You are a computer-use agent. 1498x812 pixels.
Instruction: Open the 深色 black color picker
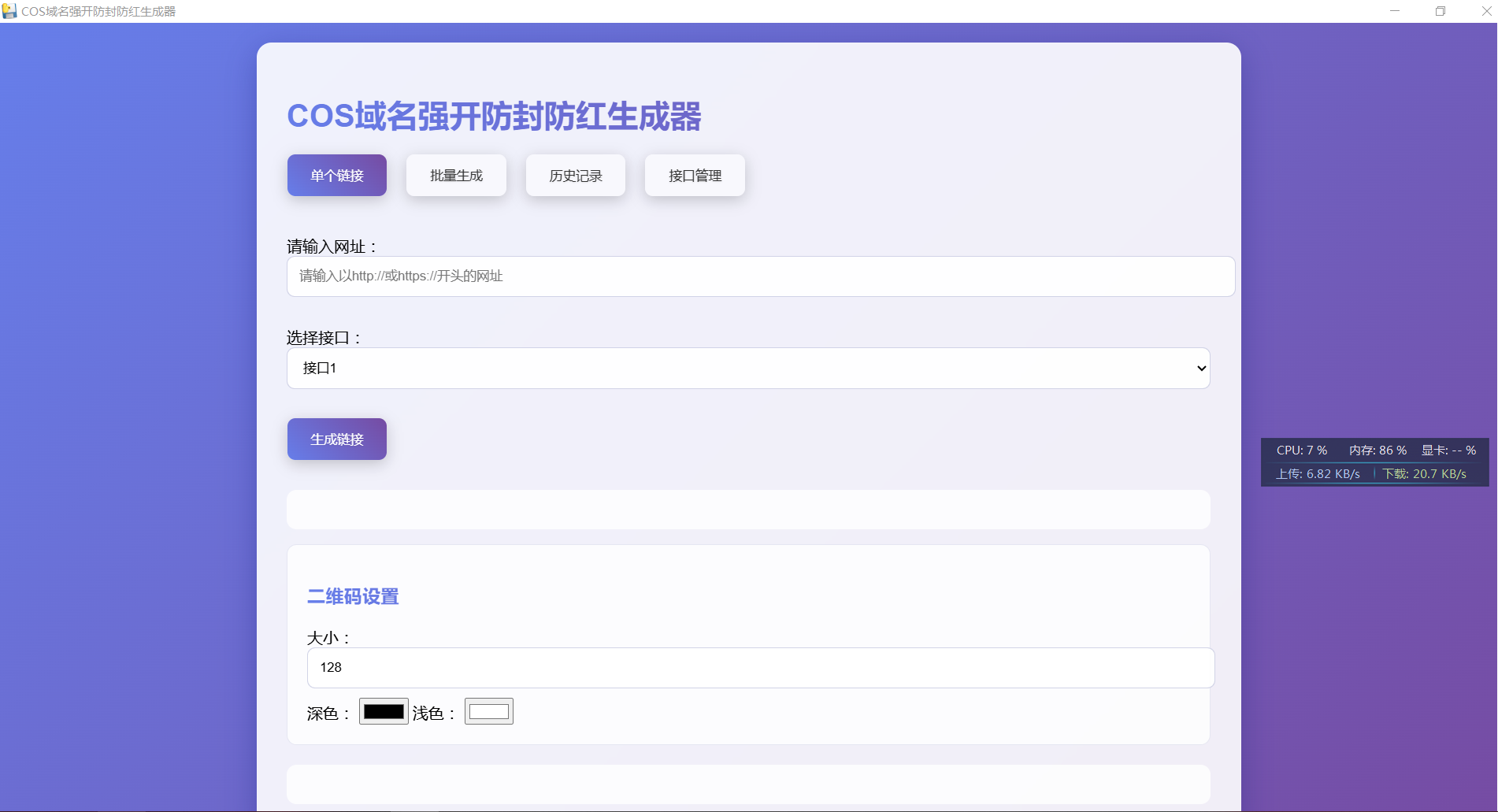[384, 711]
